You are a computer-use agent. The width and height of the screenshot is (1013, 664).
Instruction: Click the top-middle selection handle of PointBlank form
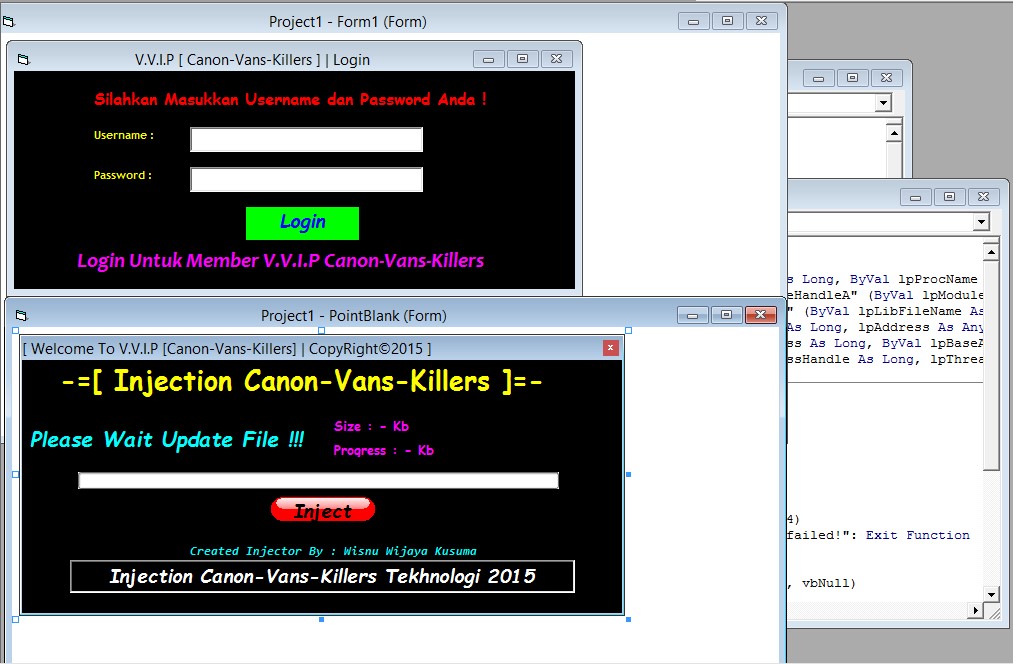coord(321,330)
